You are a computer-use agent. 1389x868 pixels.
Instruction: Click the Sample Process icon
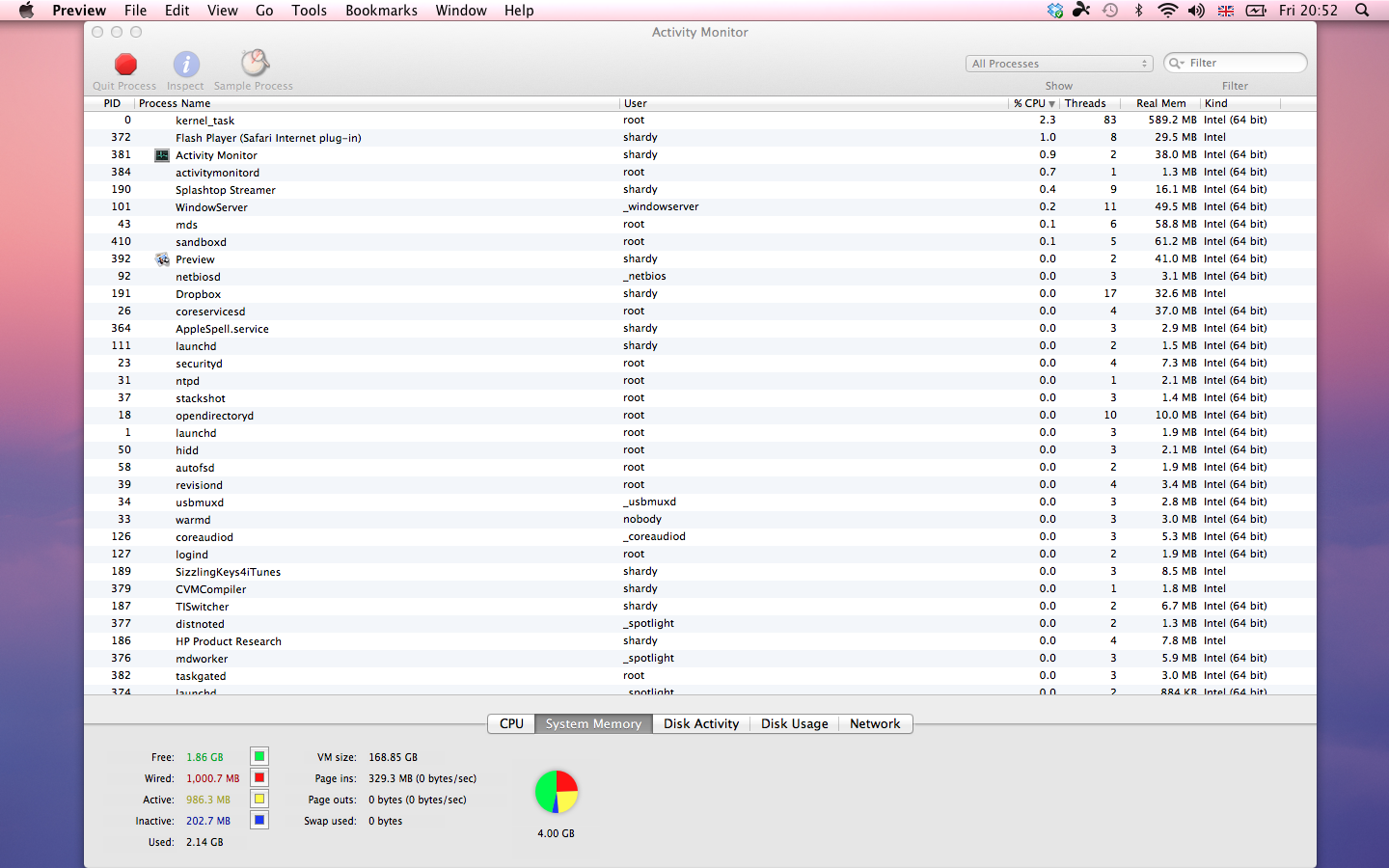[255, 64]
